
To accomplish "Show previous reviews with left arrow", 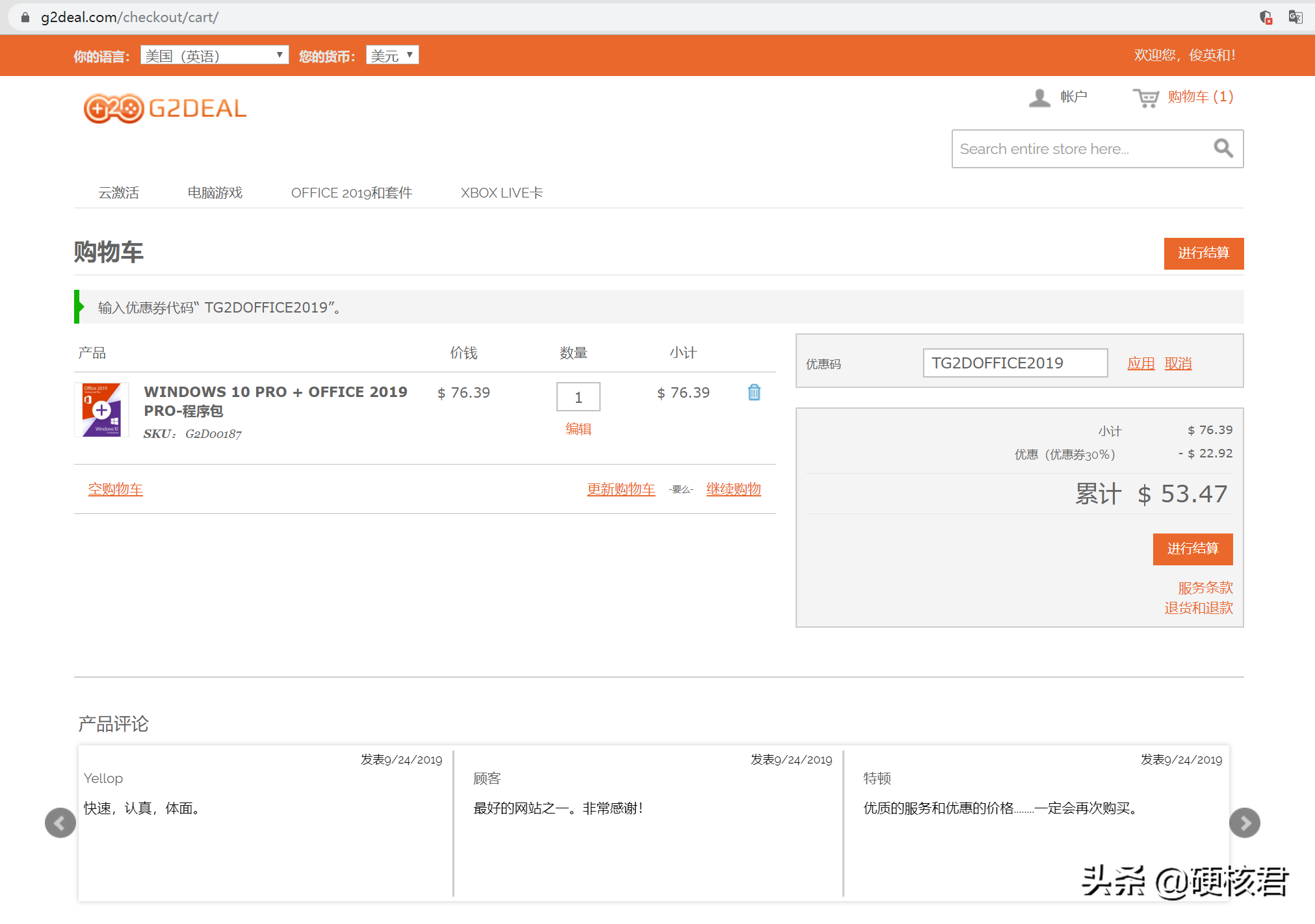I will (60, 823).
